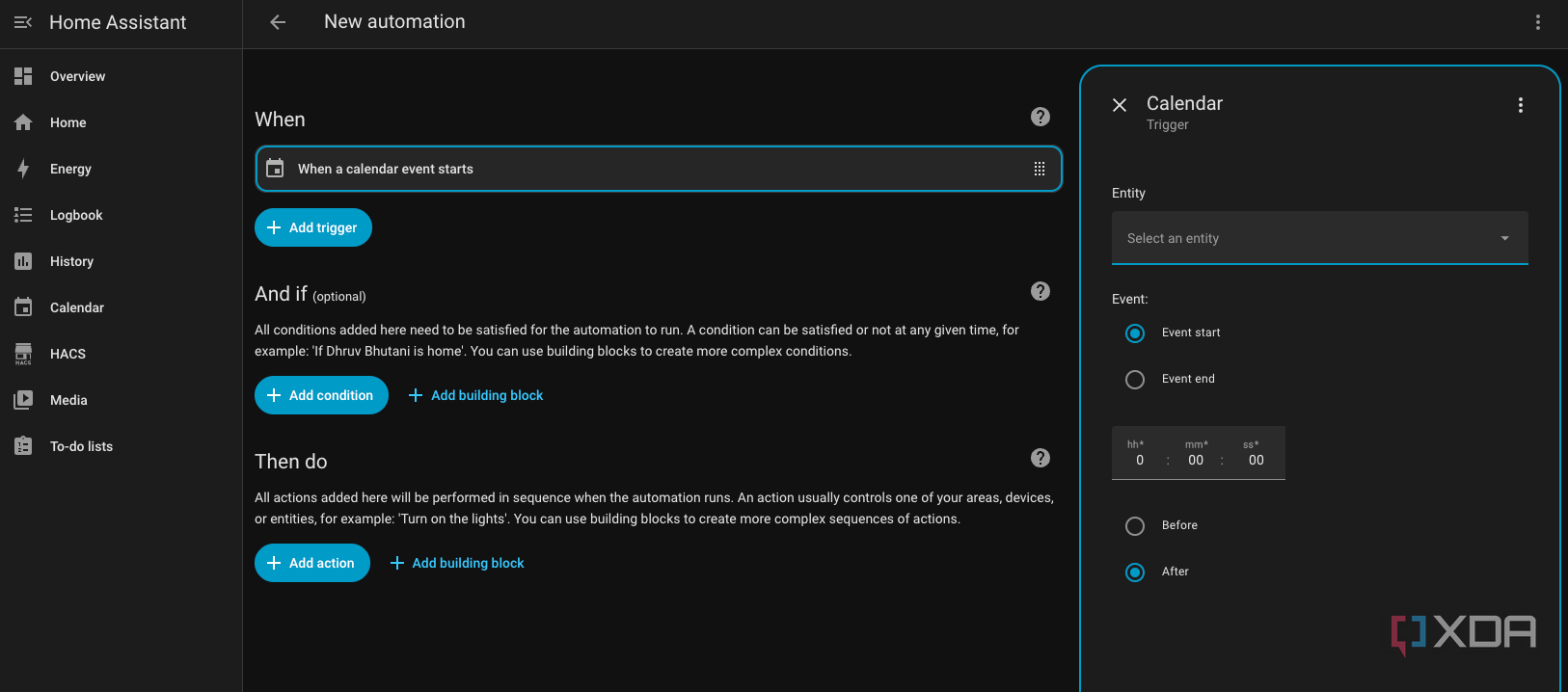
Task: Open the automation overflow menu at top right
Action: (1537, 22)
